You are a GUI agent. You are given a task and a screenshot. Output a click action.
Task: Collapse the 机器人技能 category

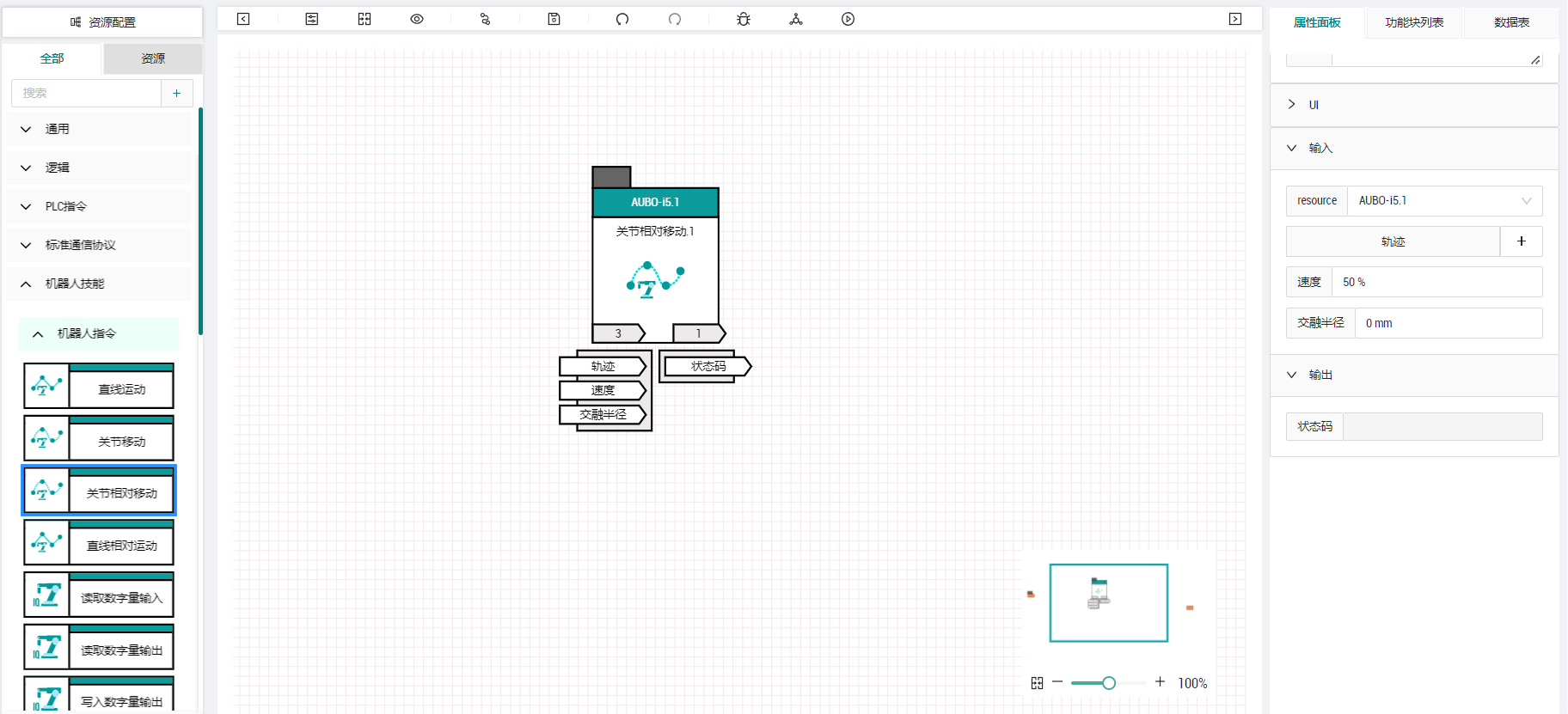pyautogui.click(x=99, y=284)
